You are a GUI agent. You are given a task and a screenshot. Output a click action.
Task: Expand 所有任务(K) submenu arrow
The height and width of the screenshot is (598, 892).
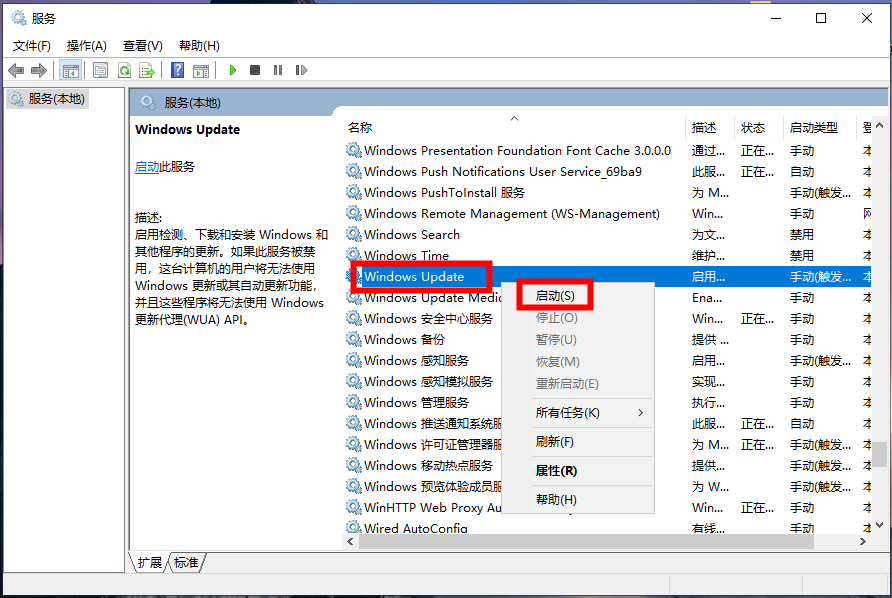pos(641,413)
